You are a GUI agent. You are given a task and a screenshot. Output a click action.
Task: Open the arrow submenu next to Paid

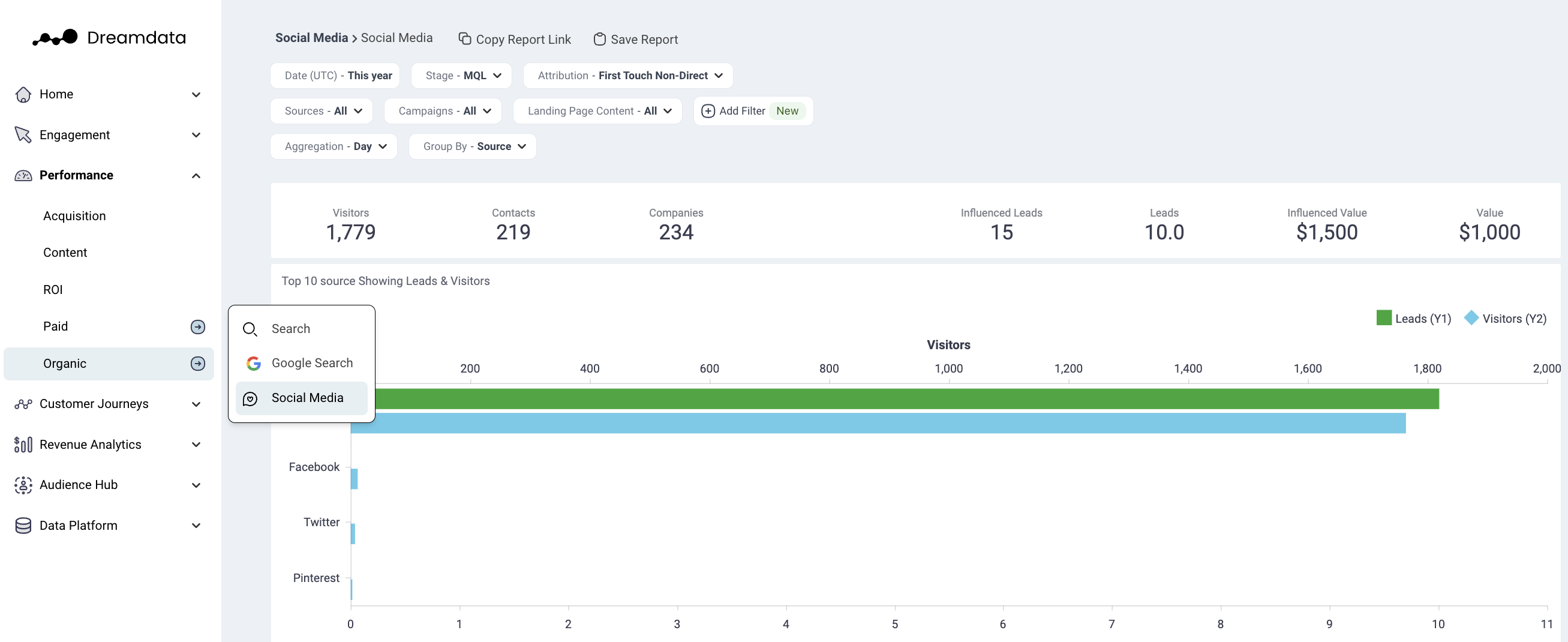198,326
